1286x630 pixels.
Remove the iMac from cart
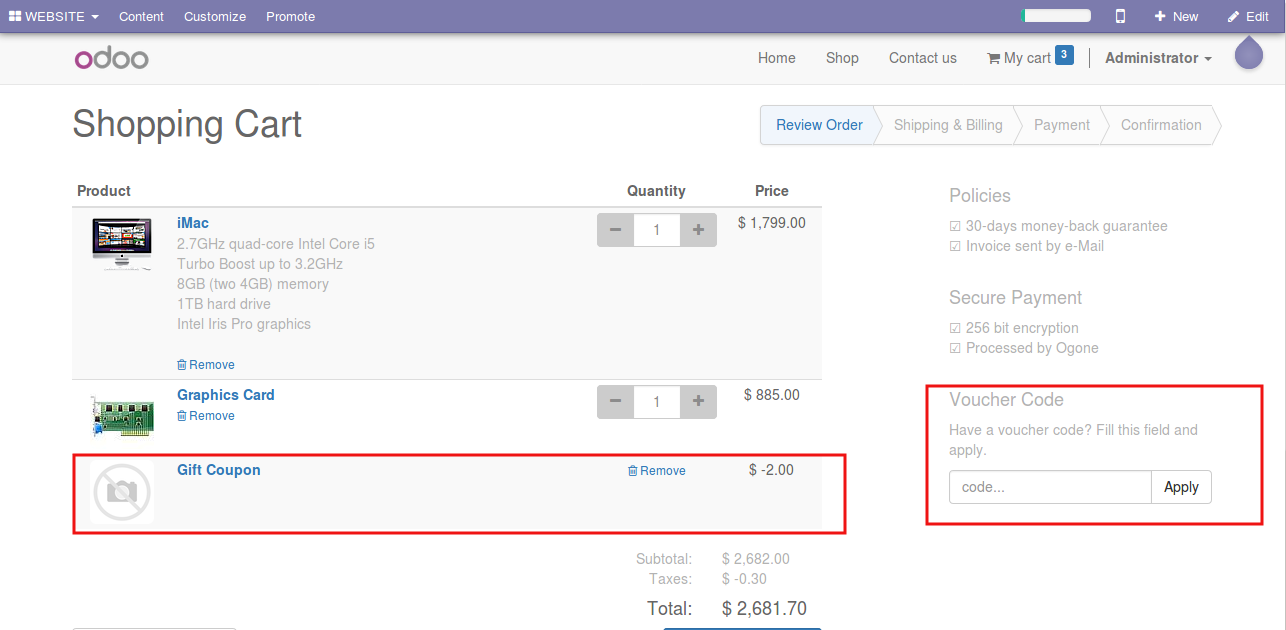(206, 365)
